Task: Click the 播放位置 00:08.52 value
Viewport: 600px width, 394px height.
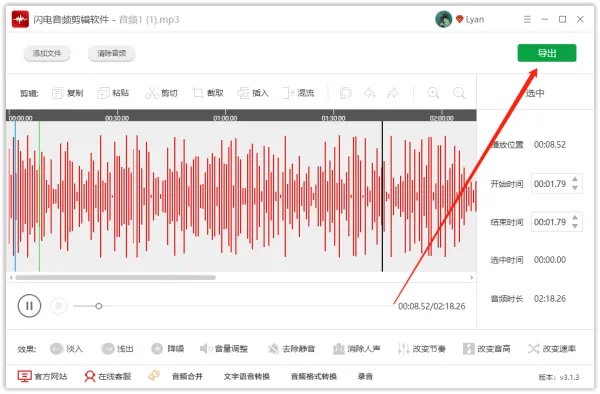Action: [x=550, y=145]
